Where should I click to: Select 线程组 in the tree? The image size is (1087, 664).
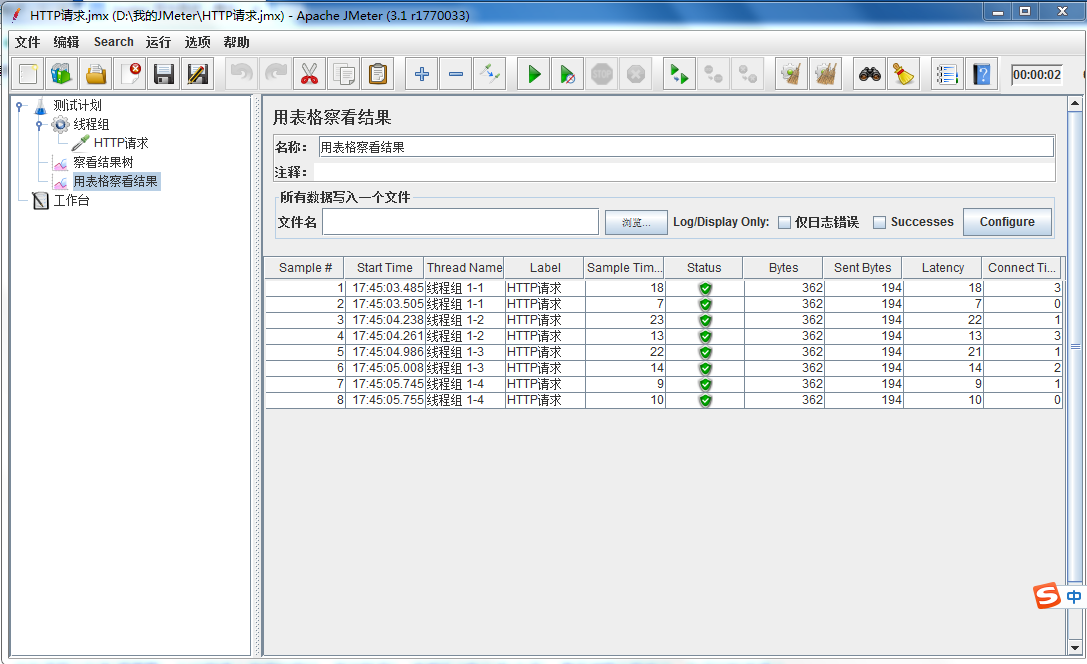[x=91, y=124]
